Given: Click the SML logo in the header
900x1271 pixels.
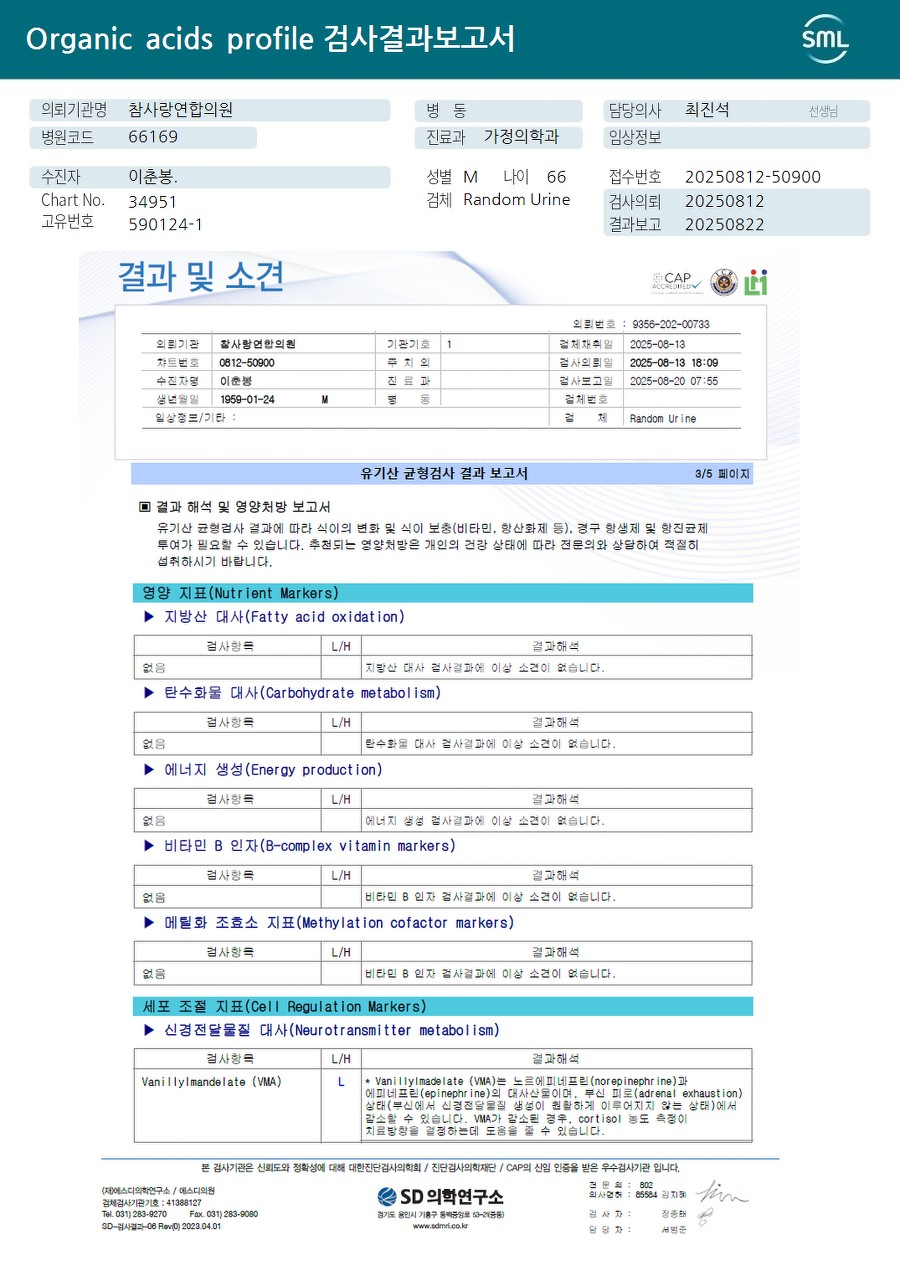Looking at the screenshot, I should click(825, 38).
